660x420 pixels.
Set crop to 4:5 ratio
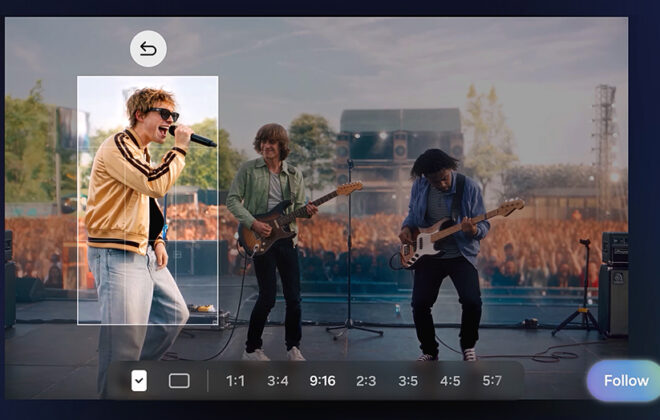point(450,381)
